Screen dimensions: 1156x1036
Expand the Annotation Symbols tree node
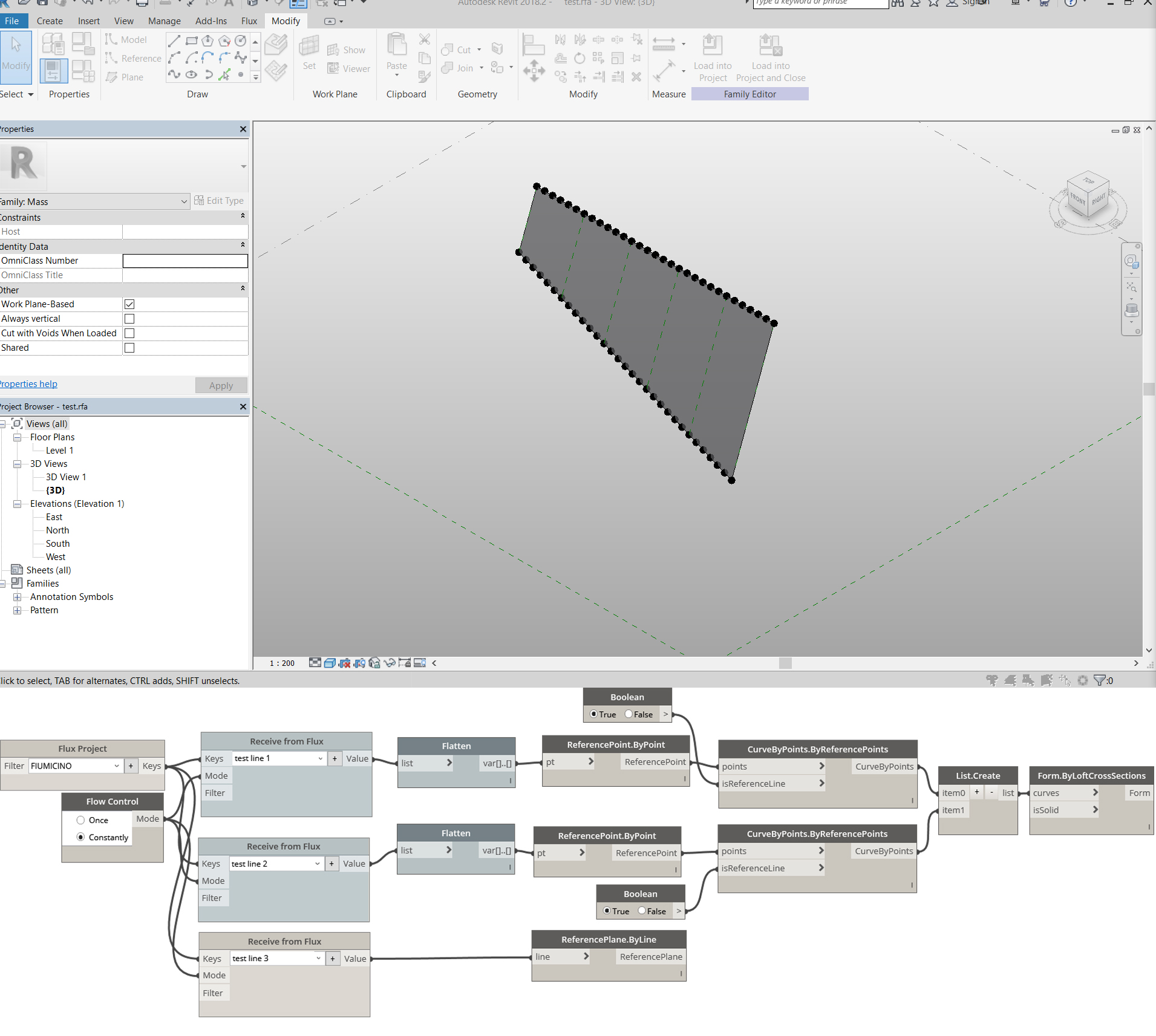tap(18, 597)
